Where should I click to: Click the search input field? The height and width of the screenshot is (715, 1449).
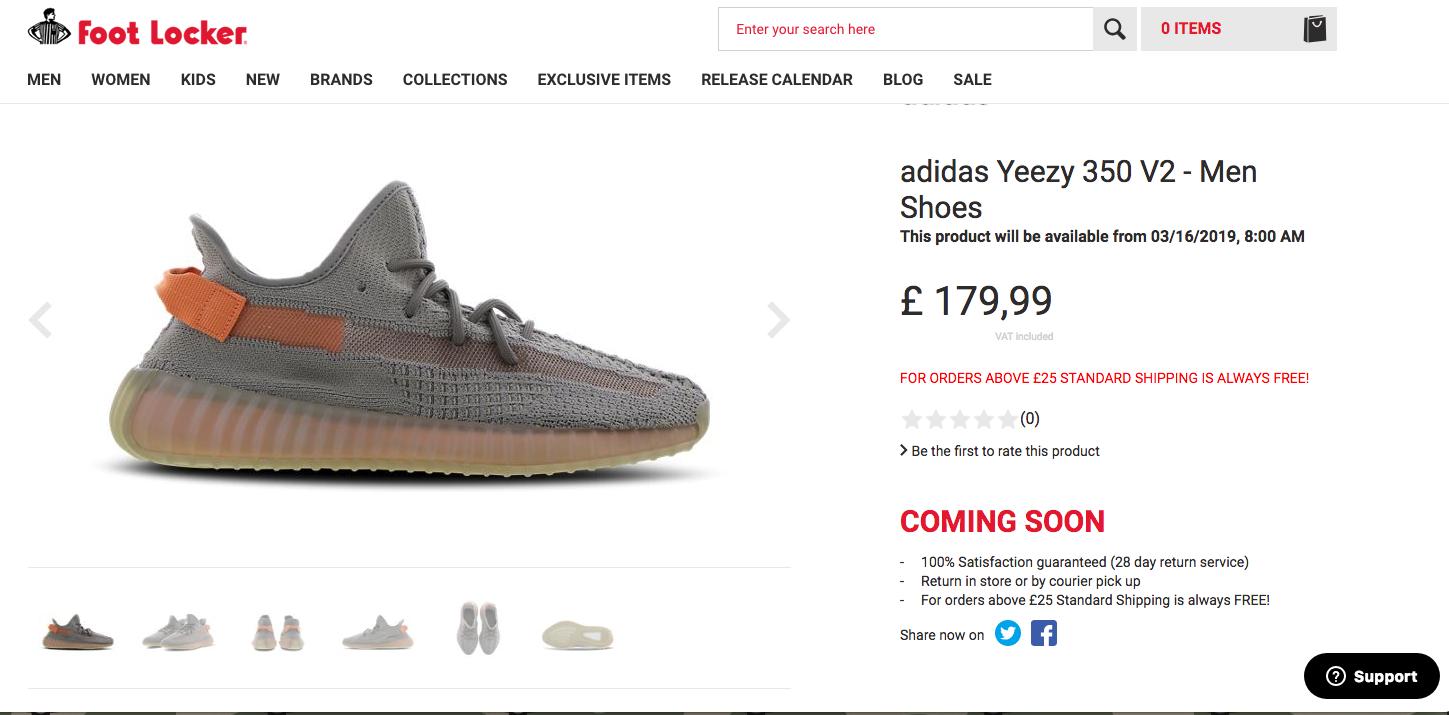(x=906, y=29)
